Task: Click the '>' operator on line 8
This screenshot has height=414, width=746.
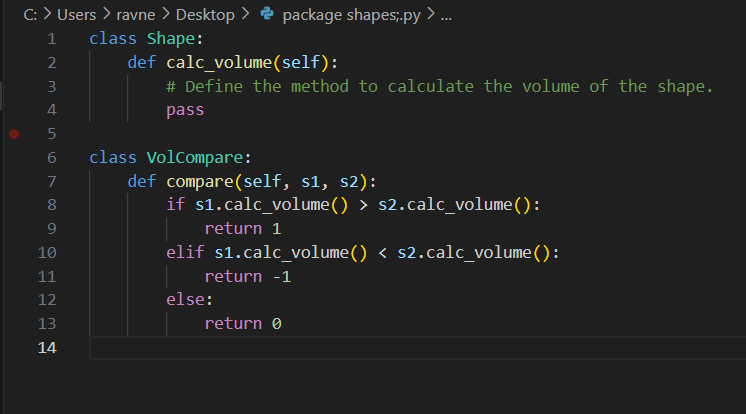Action: pos(363,205)
